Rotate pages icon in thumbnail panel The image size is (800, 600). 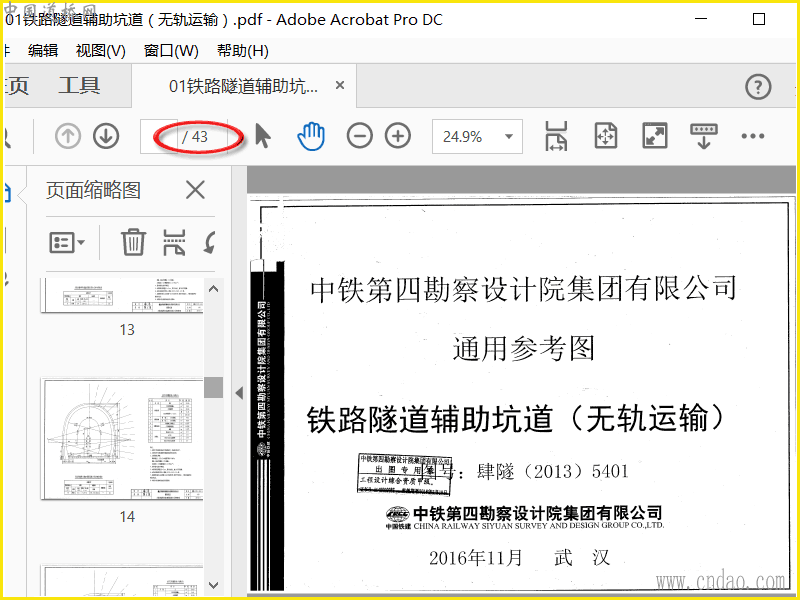pos(209,242)
